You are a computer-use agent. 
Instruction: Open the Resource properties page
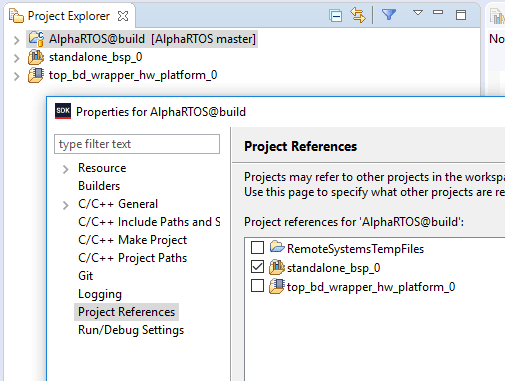pos(102,168)
